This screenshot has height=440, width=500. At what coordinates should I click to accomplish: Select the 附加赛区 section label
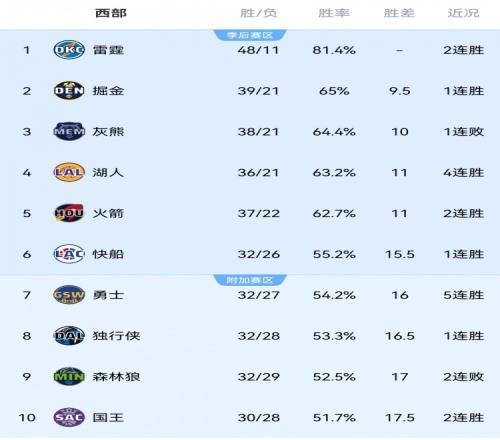pos(250,280)
